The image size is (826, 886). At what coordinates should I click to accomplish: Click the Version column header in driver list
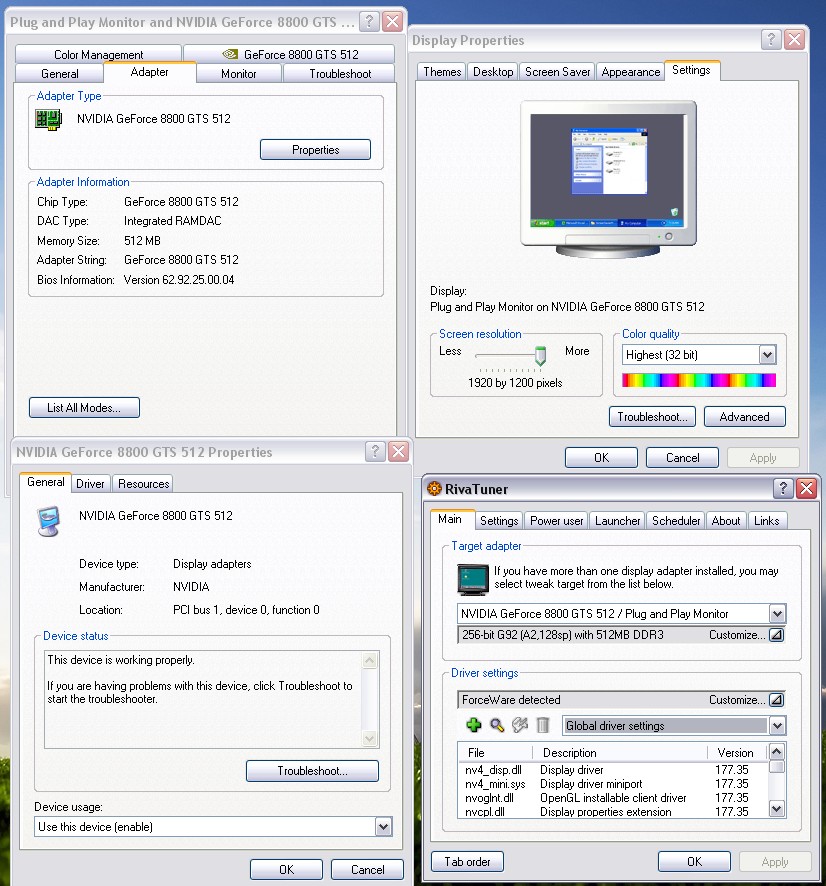pyautogui.click(x=737, y=753)
